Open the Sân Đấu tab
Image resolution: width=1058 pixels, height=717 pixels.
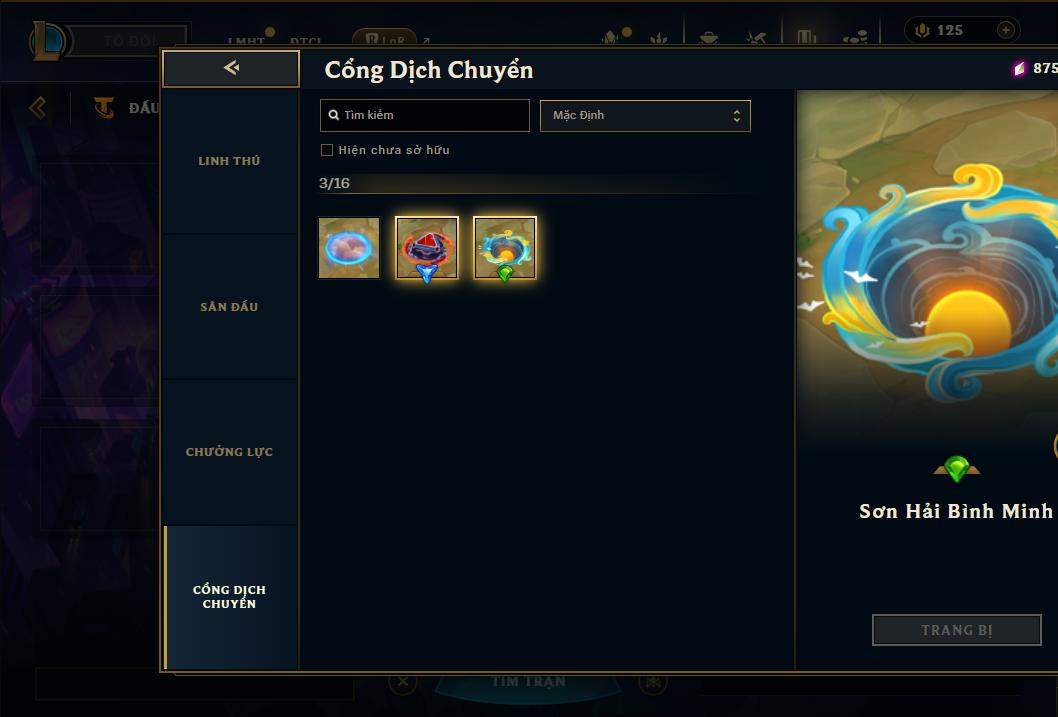pos(229,307)
